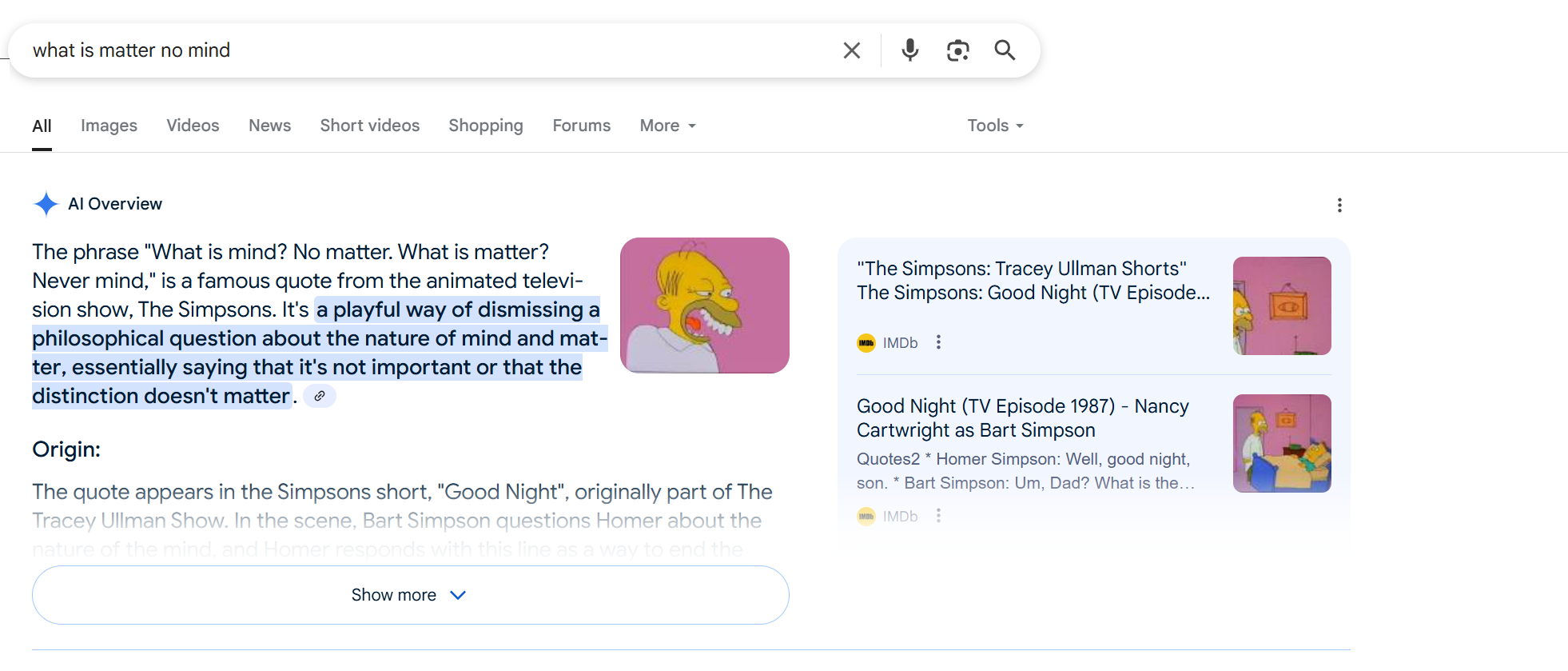The image size is (1568, 671).
Task: Select the All tab
Action: coord(42,126)
